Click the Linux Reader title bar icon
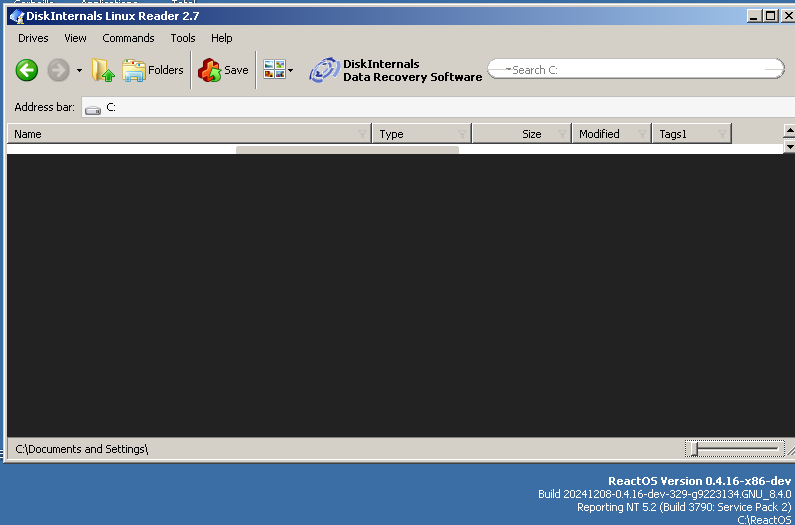 click(17, 16)
